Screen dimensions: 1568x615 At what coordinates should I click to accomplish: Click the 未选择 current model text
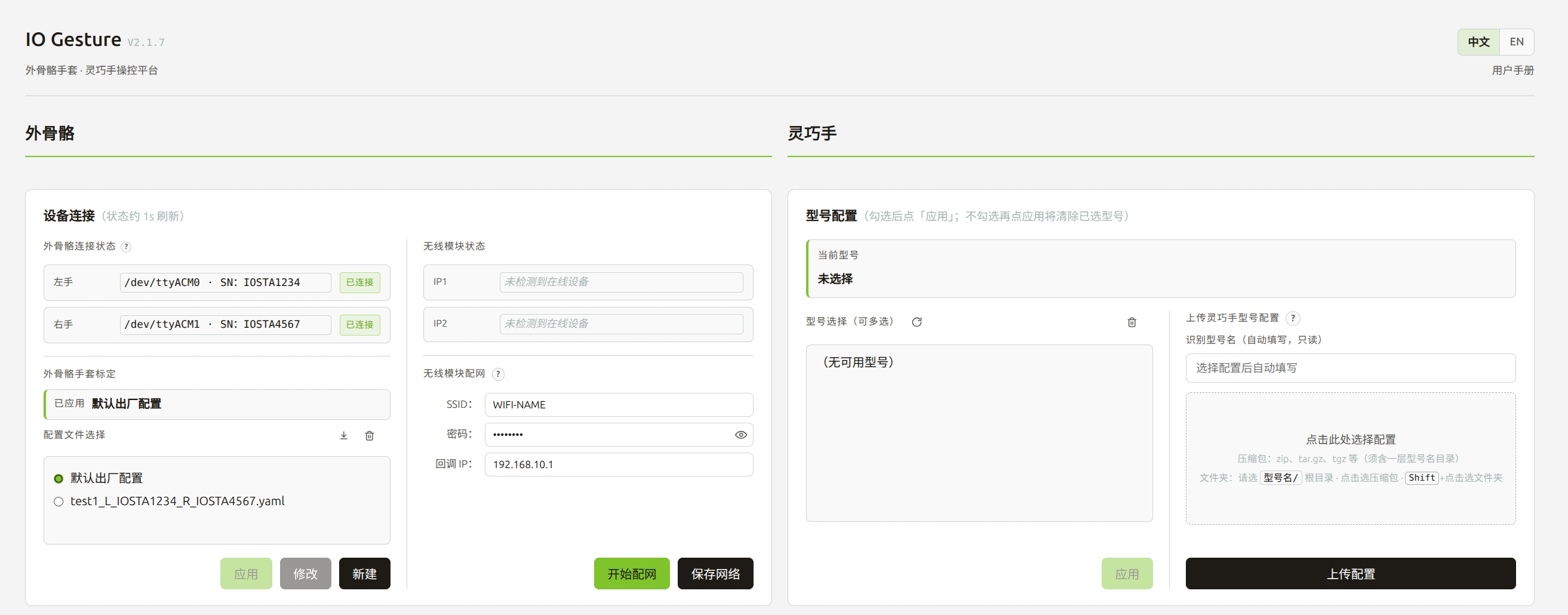pyautogui.click(x=835, y=279)
